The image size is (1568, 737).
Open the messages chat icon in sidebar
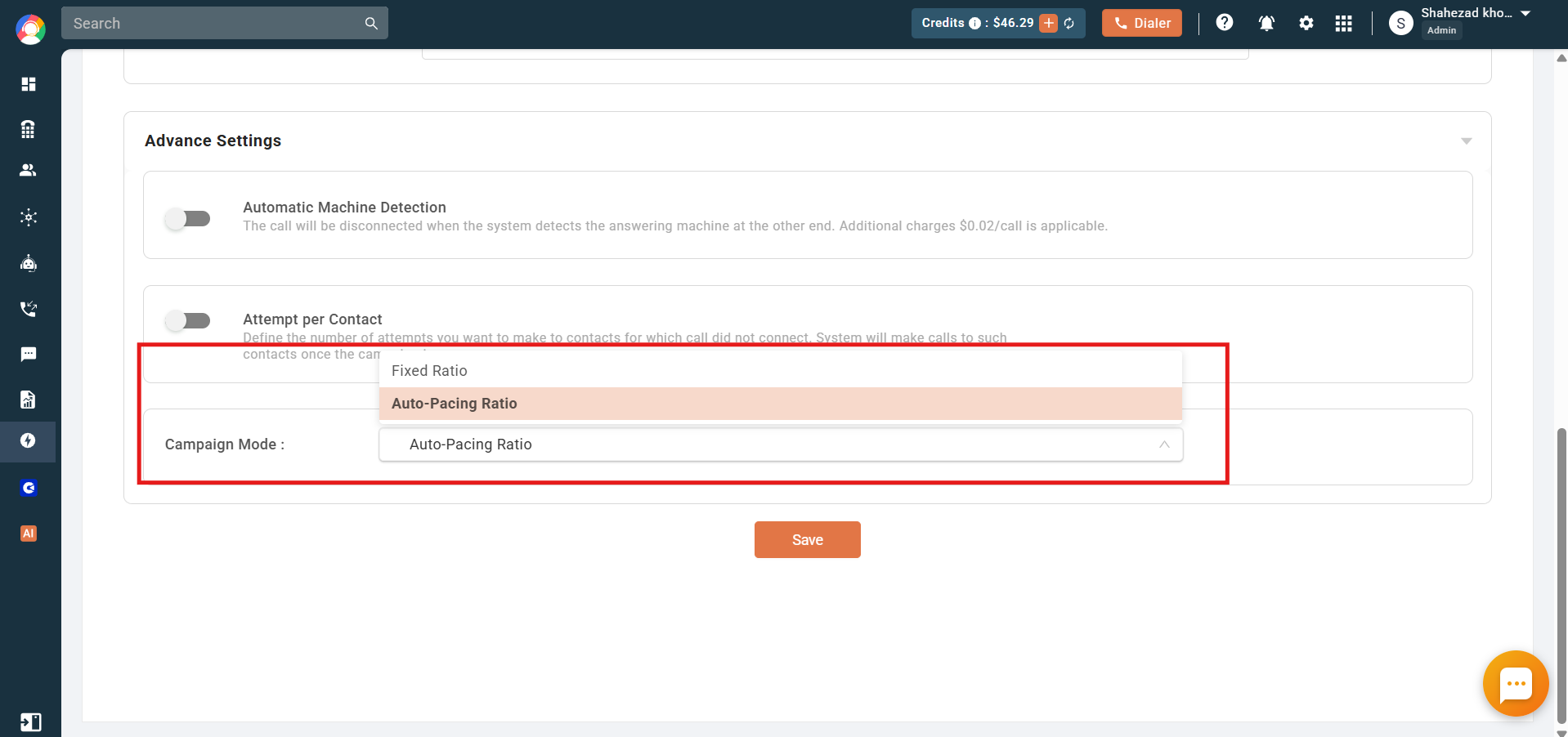click(29, 354)
